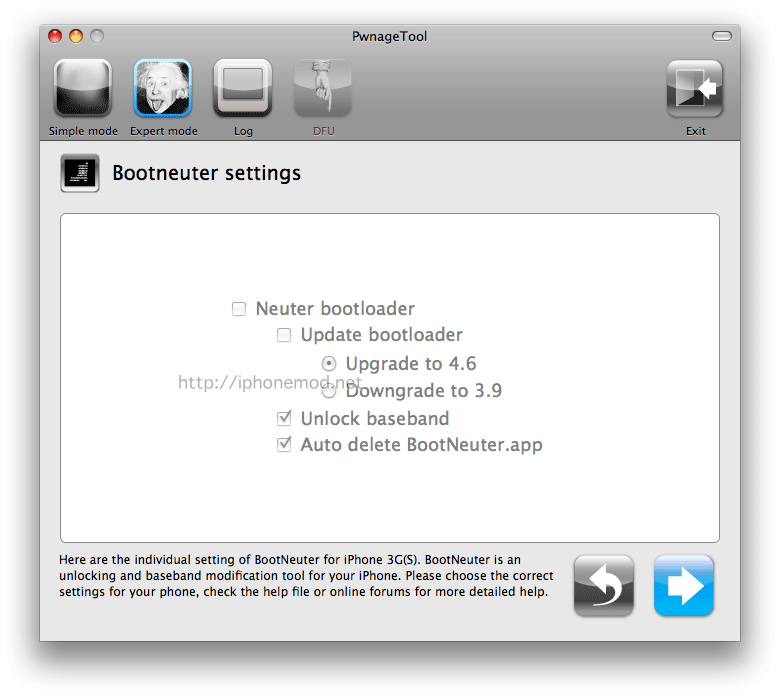
Task: Select the Expert mode Einstein icon
Action: click(163, 88)
